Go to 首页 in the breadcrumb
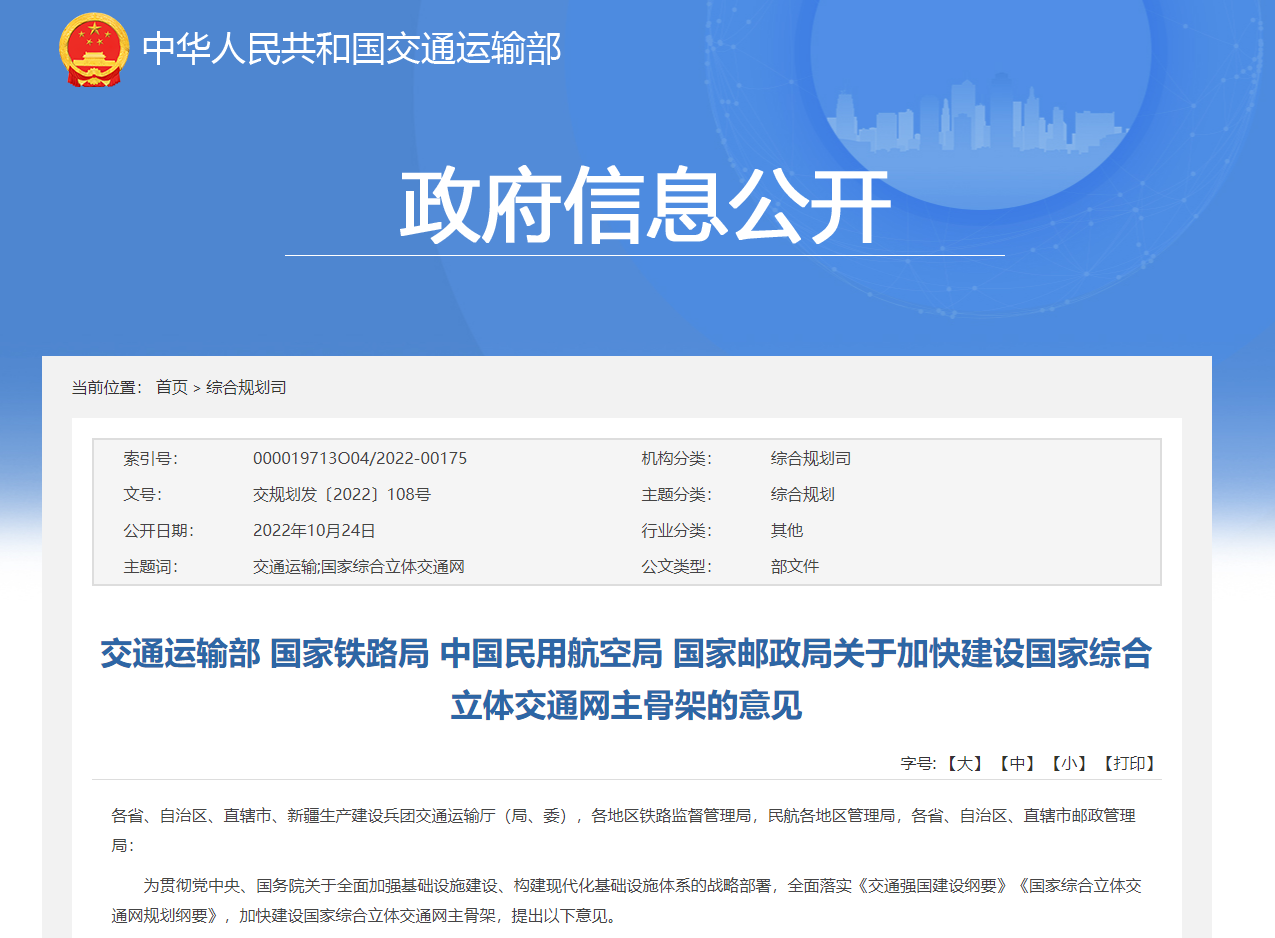 point(171,387)
